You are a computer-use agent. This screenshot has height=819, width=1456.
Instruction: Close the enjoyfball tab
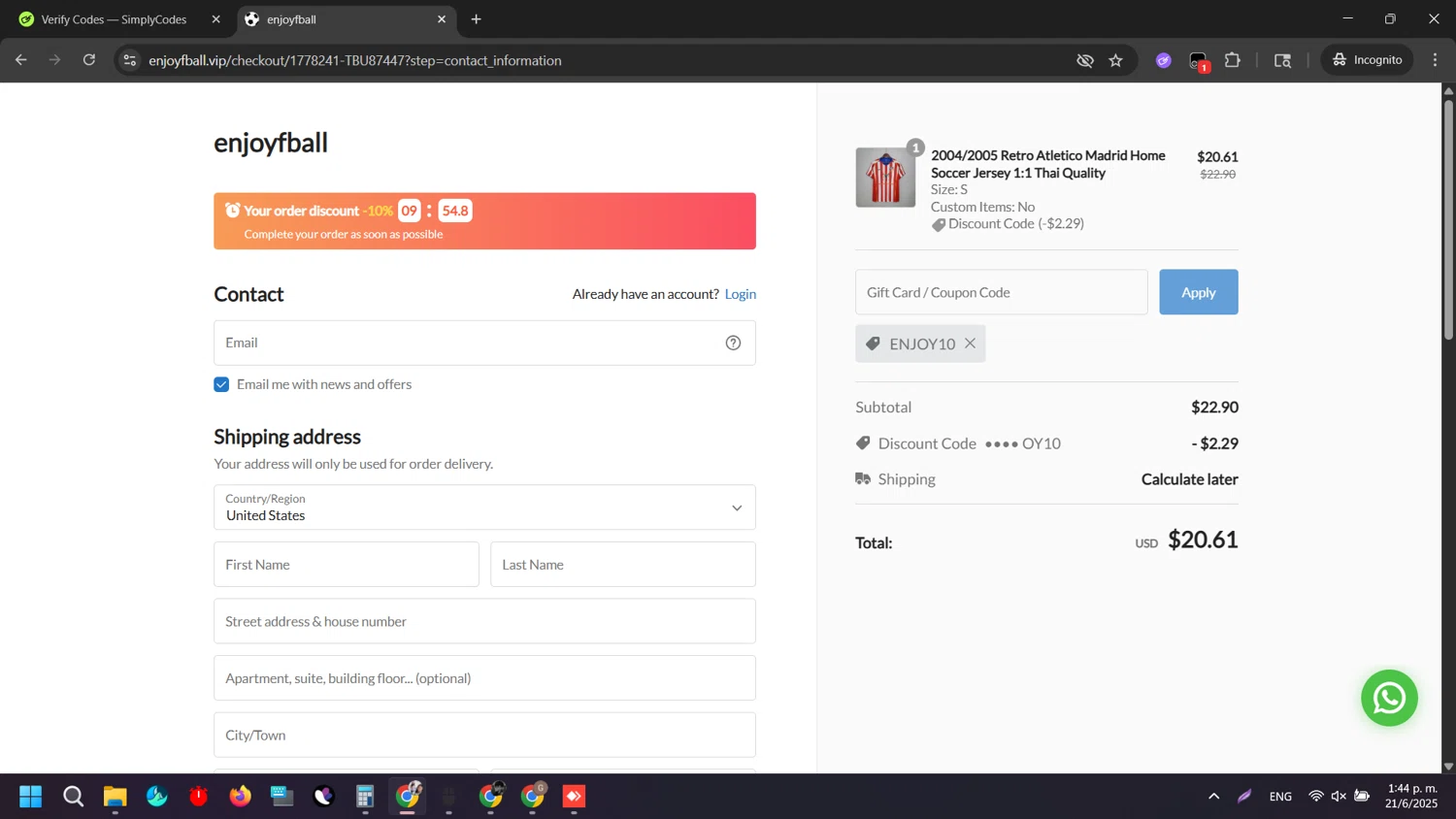442,19
